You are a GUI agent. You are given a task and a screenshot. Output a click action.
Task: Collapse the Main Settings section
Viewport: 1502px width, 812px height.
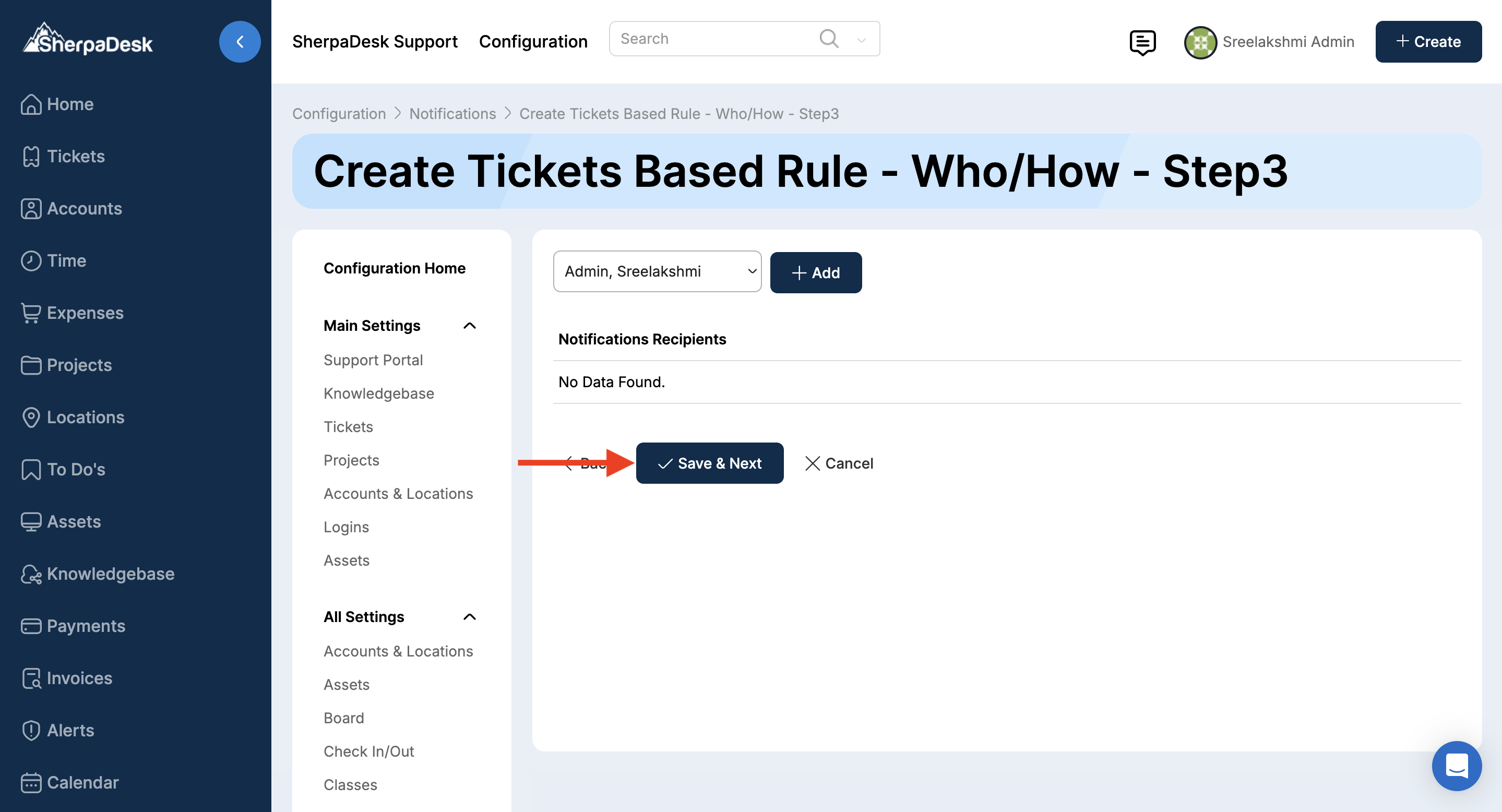(469, 325)
